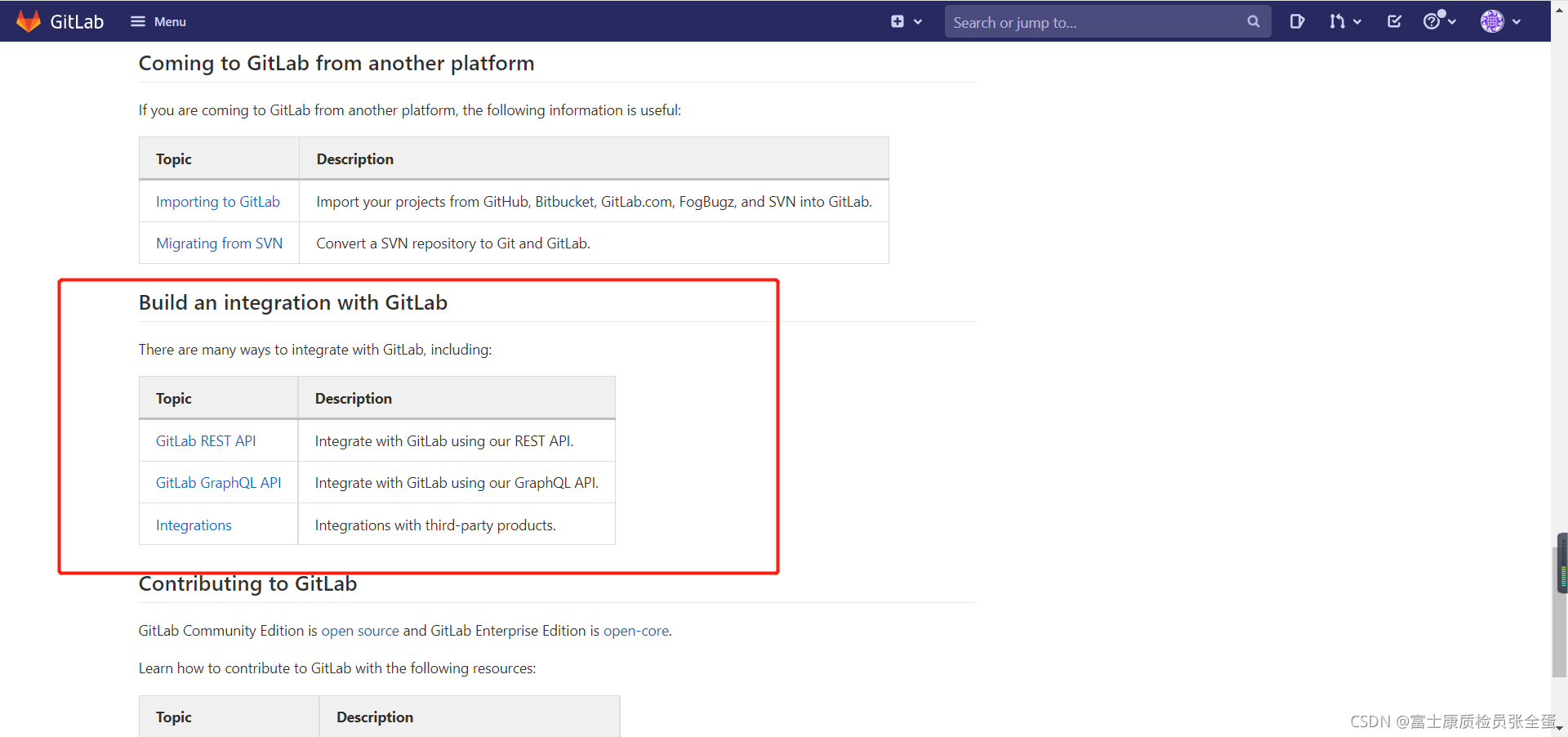
Task: Expand the user profile dropdown chevron
Action: coord(1517,22)
